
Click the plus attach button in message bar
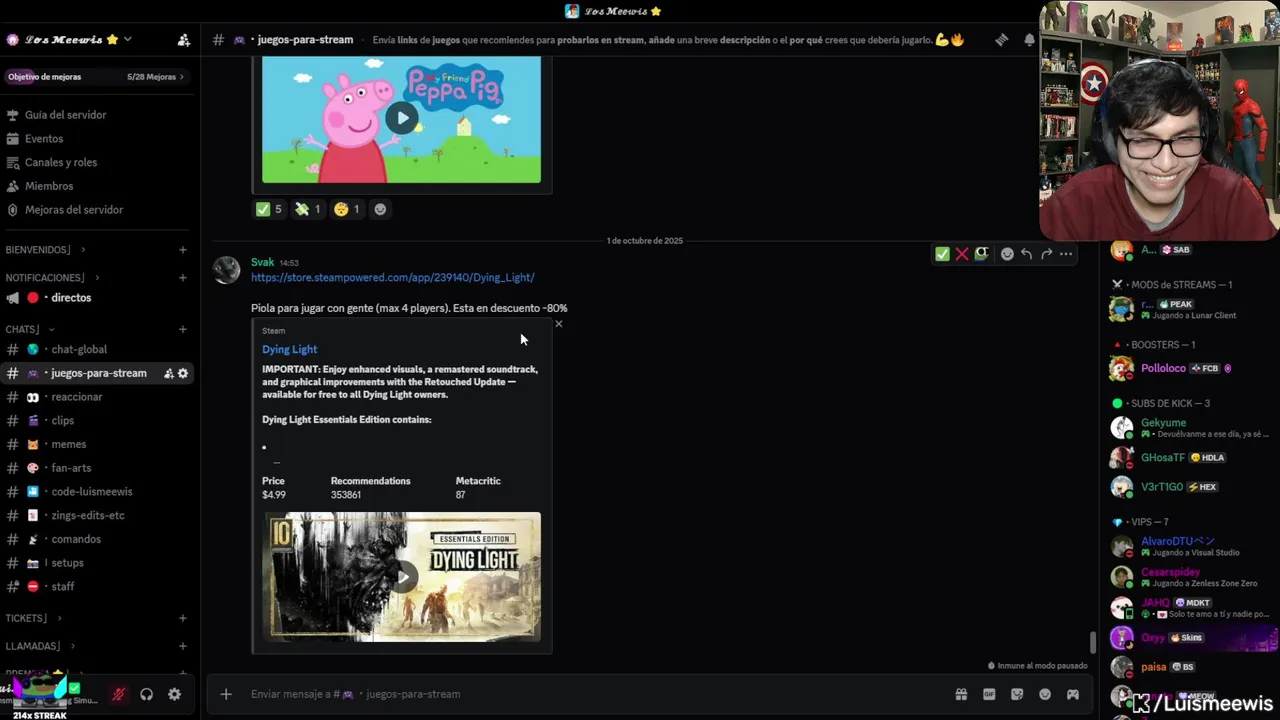[226, 694]
